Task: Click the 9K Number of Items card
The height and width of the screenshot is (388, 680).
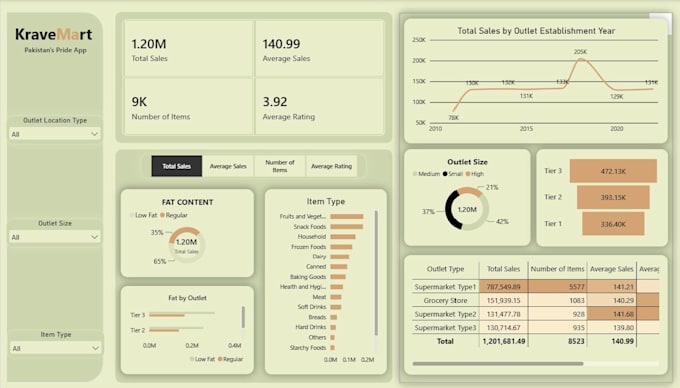Action: pos(189,106)
